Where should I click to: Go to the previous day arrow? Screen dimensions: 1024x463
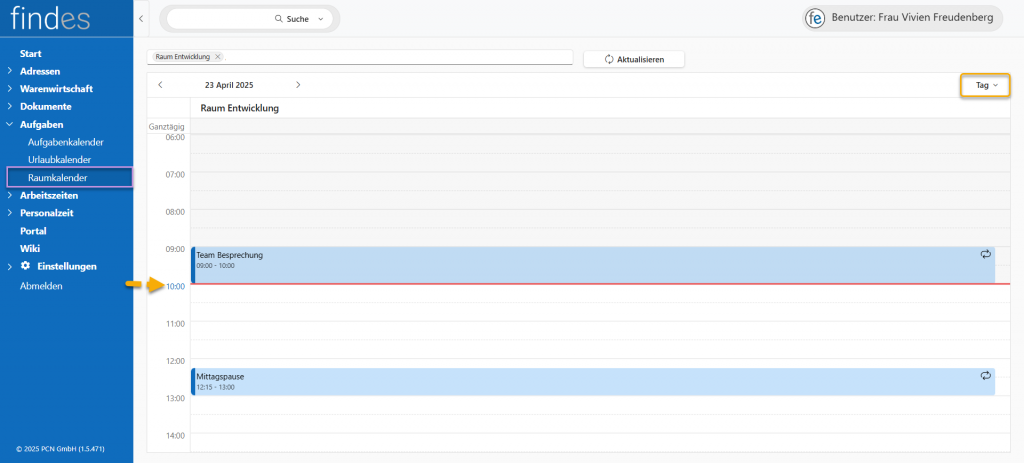[160, 85]
